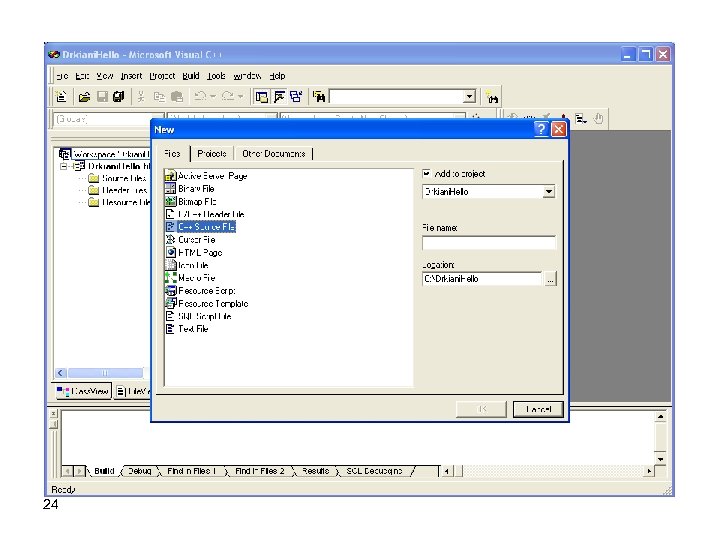Select Resource Template in the list

pyautogui.click(x=207, y=304)
